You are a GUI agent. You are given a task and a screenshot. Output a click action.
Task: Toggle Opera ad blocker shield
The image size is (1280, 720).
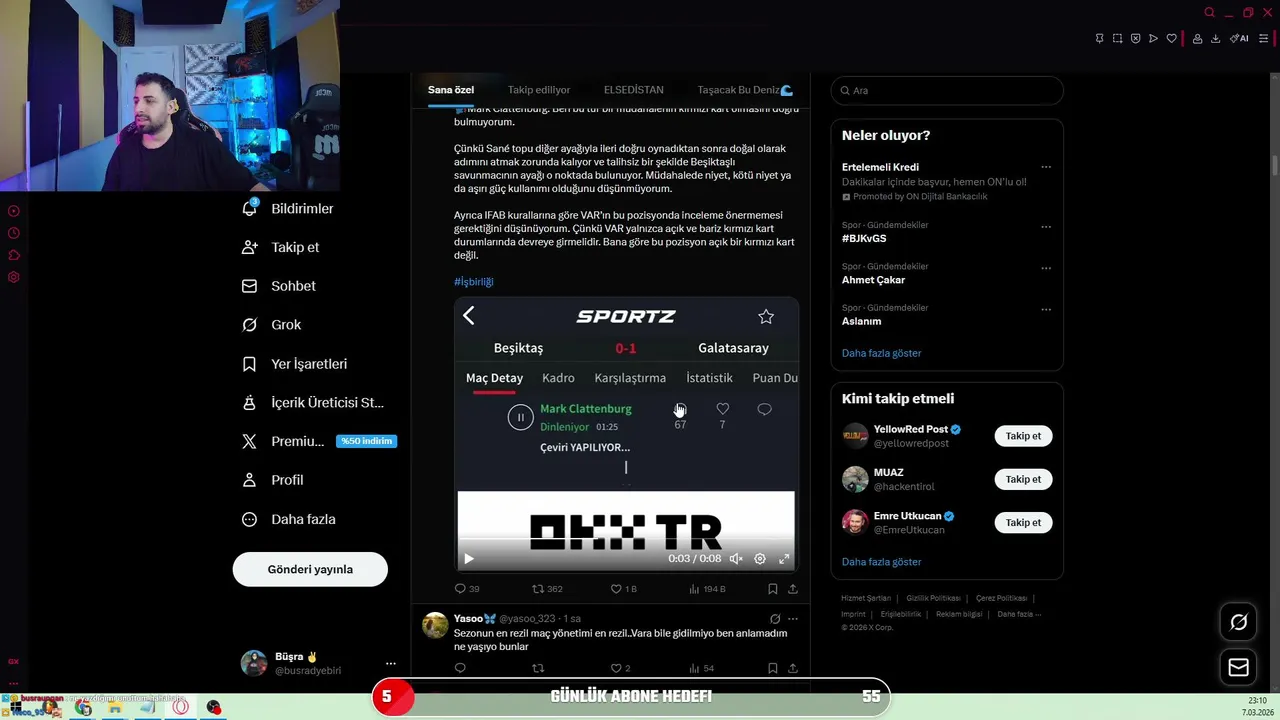click(x=1135, y=38)
